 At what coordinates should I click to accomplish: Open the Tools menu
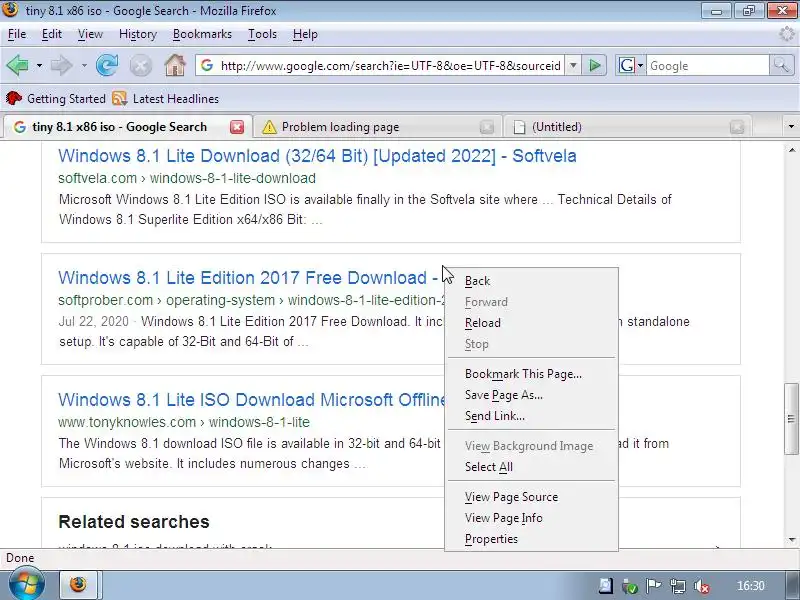pyautogui.click(x=262, y=34)
